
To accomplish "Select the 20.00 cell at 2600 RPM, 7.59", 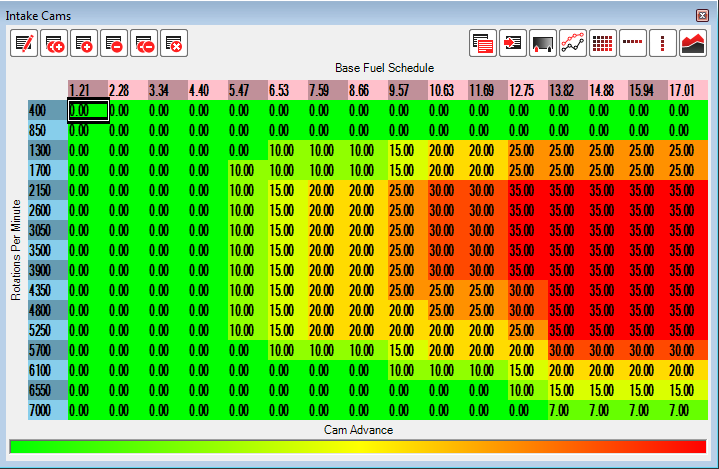I will [x=328, y=210].
